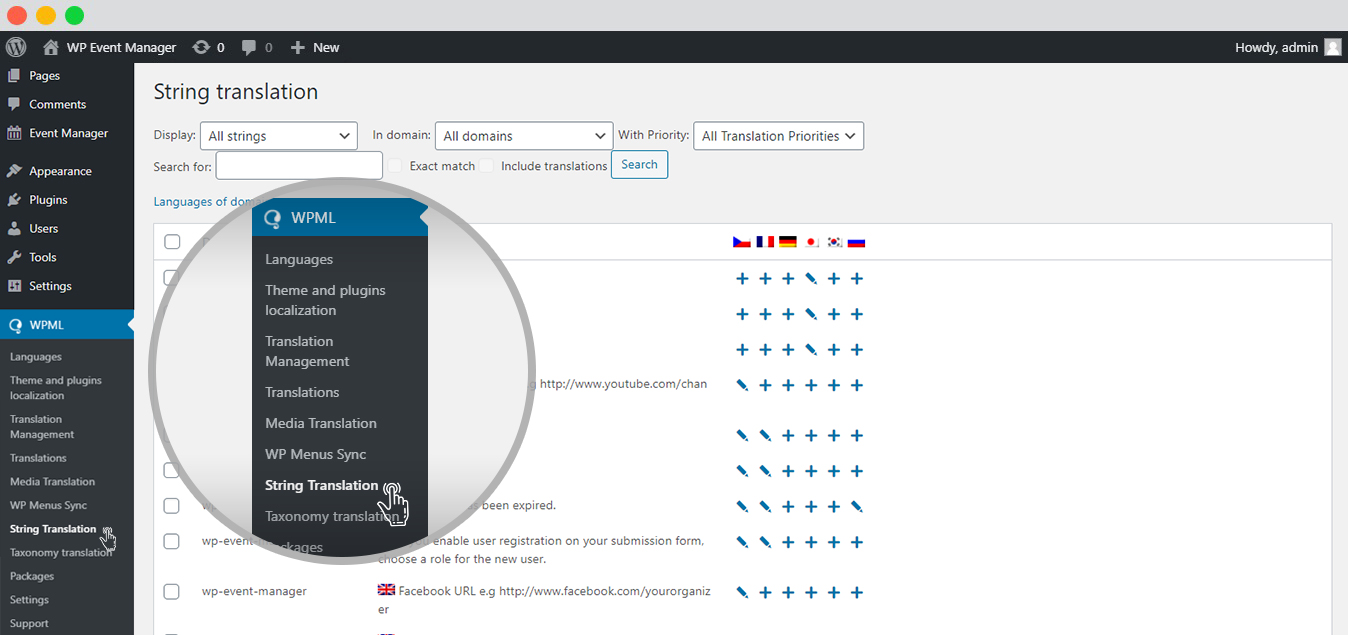Go to Translation Management in sidebar

tap(42, 427)
